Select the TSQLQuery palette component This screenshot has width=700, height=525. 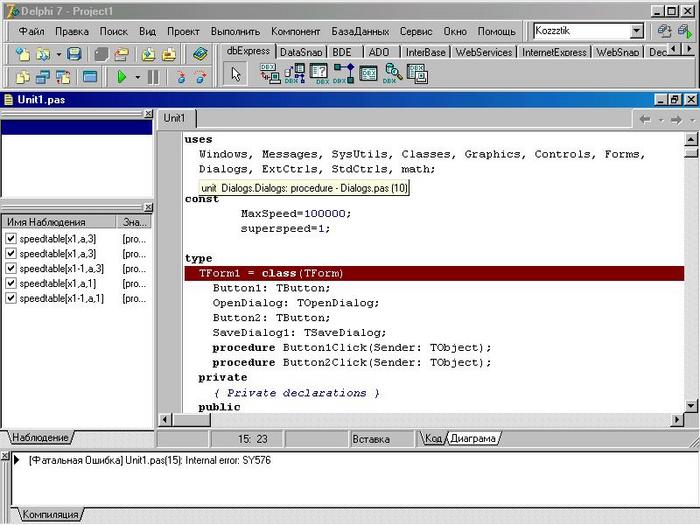pos(319,74)
